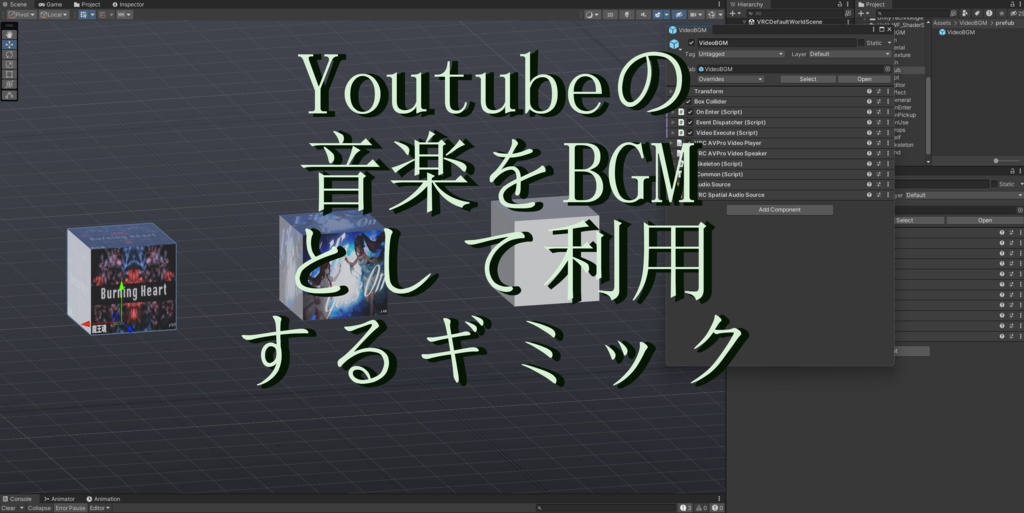The image size is (1024, 513).
Task: Toggle Event Dispatcher (Script) checkbox
Action: click(x=690, y=123)
